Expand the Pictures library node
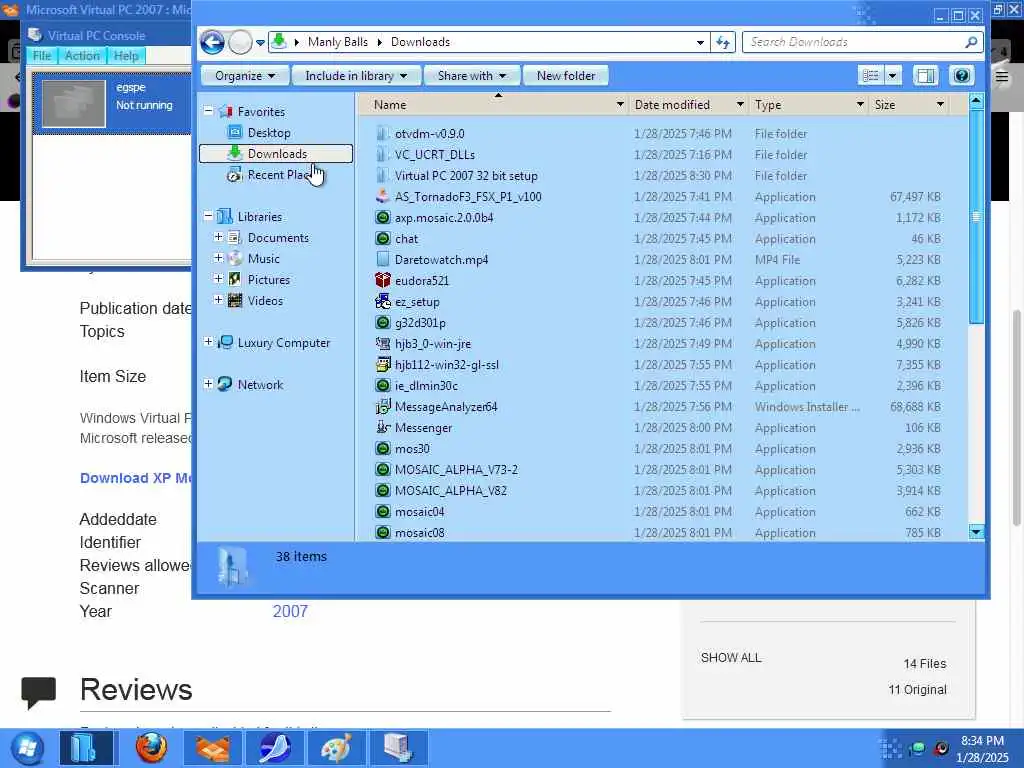The width and height of the screenshot is (1024, 768). pyautogui.click(x=218, y=279)
